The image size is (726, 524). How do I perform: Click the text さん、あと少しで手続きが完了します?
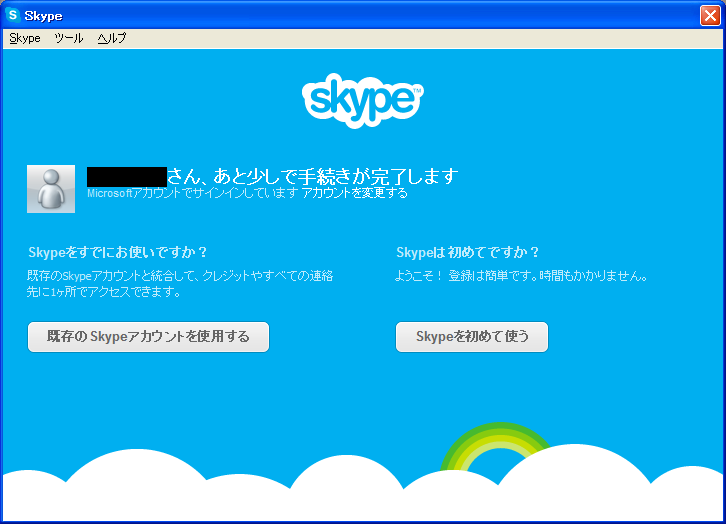point(313,176)
